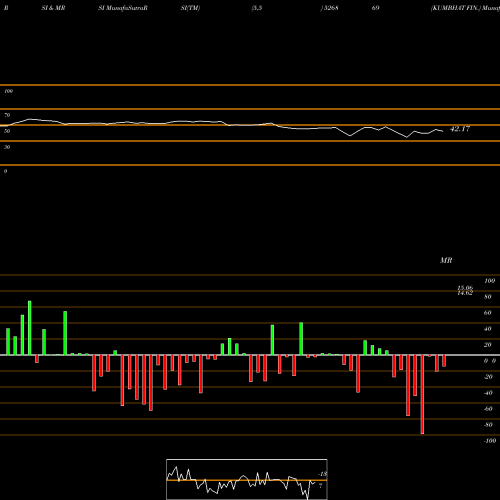
Task: Click the deepest red MR histogram bar
Action: [x=422, y=394]
